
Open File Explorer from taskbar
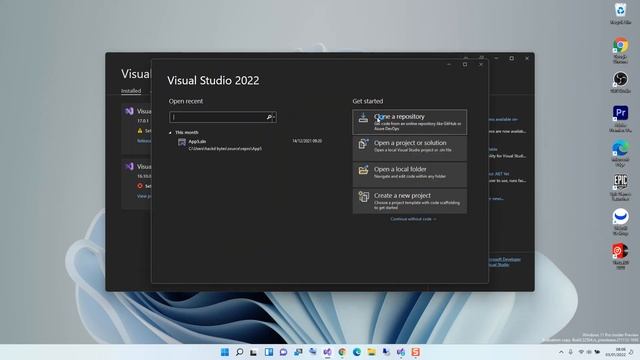click(x=371, y=352)
